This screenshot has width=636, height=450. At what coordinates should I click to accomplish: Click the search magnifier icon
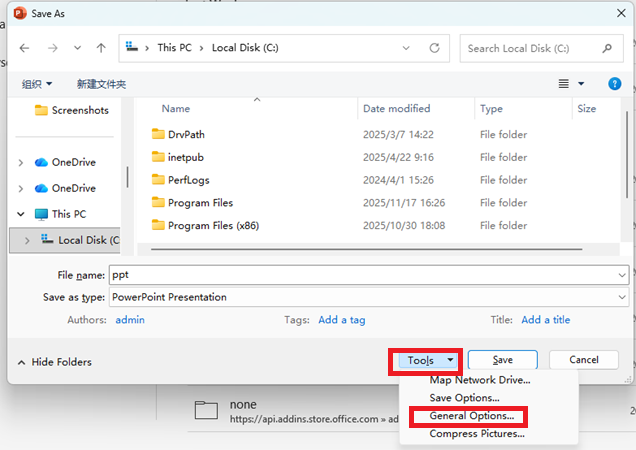[x=607, y=49]
